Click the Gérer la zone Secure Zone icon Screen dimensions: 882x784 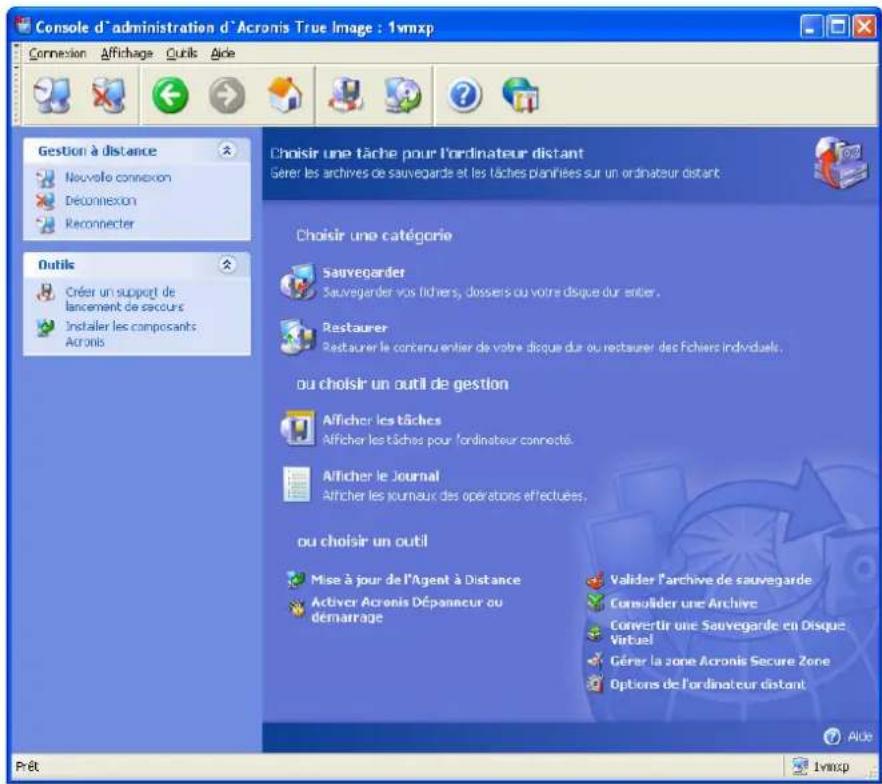[595, 661]
